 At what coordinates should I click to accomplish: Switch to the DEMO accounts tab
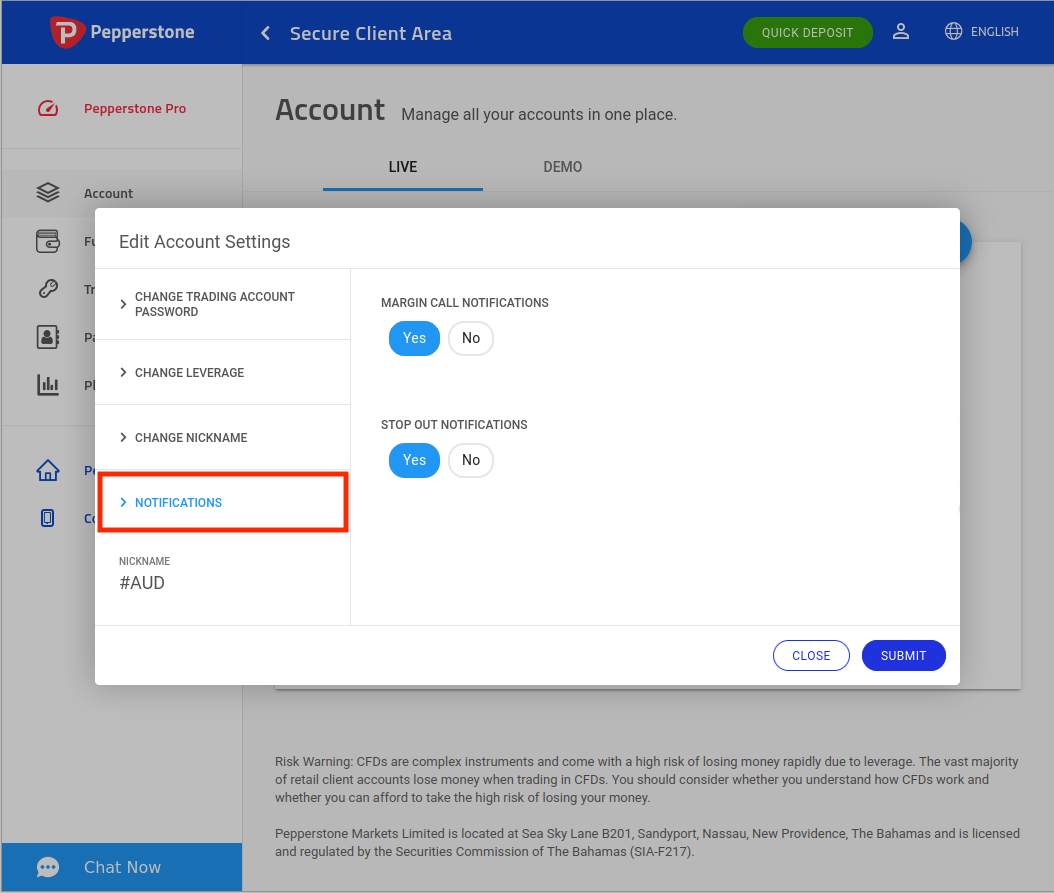coord(563,167)
